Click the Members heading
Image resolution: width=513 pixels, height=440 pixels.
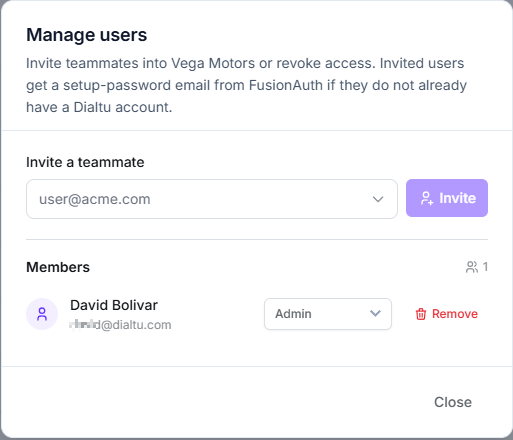click(58, 267)
